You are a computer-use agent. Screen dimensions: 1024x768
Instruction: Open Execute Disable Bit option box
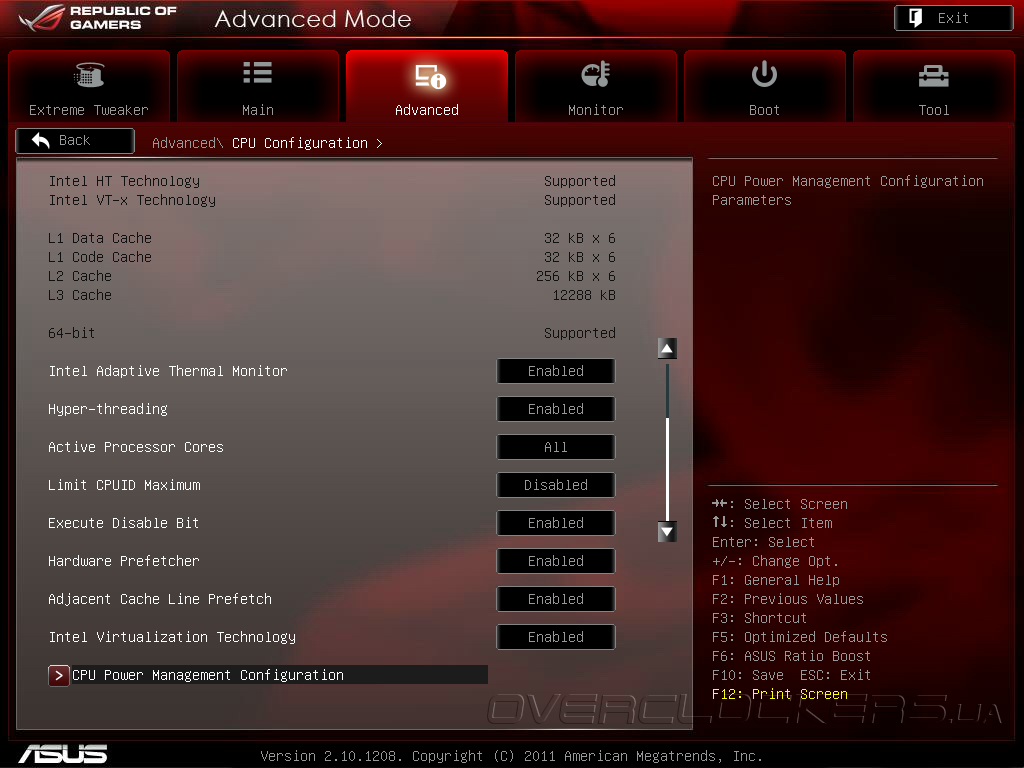556,523
